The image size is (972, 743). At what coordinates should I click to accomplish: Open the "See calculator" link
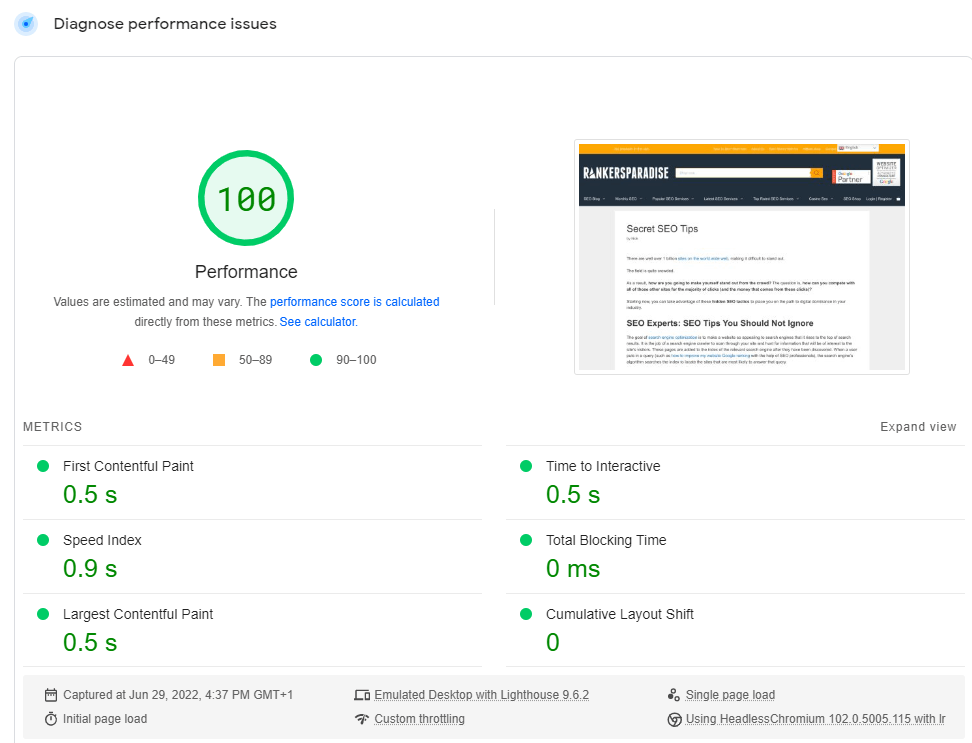[x=317, y=322]
